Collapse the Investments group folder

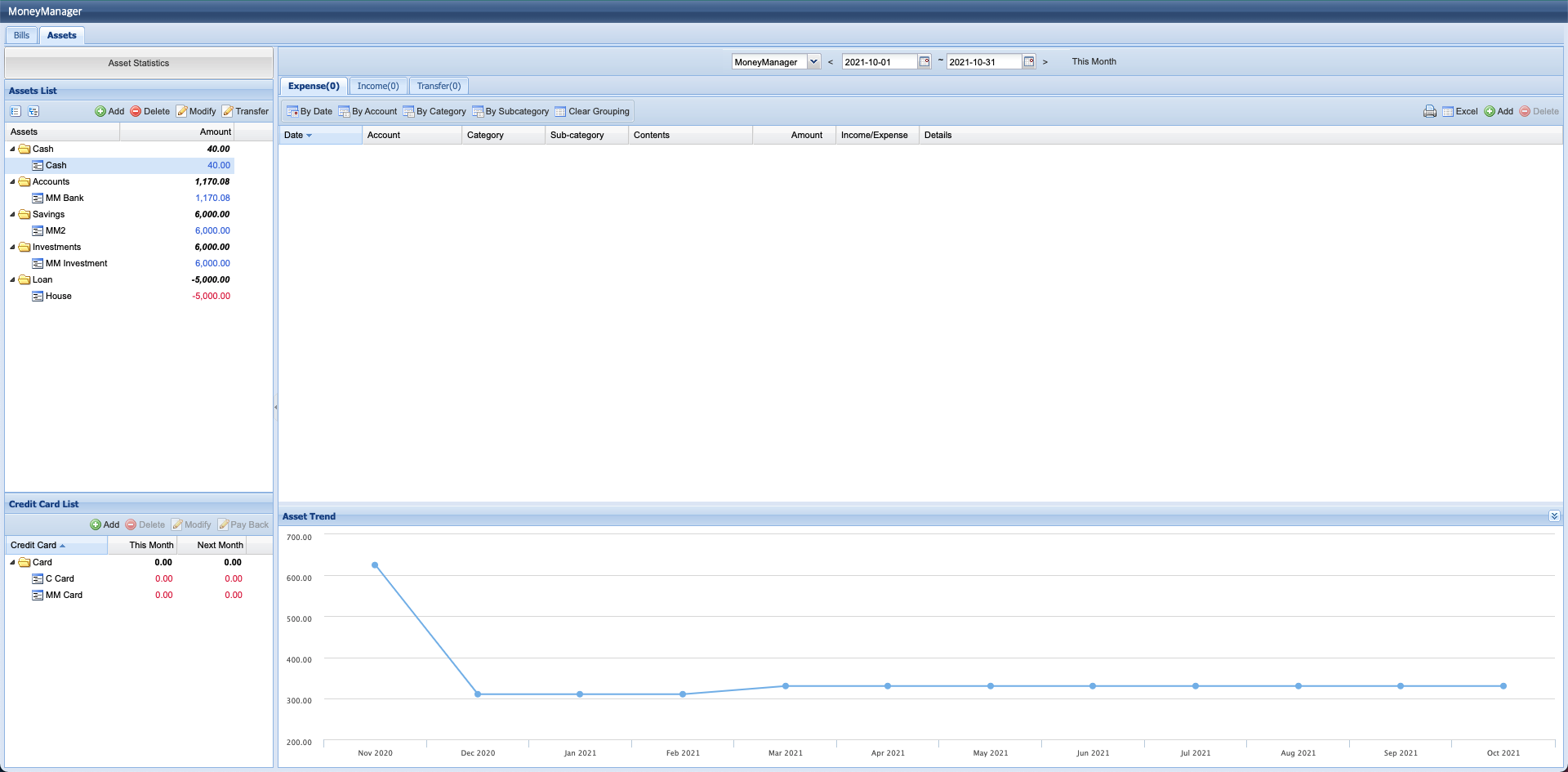12,247
